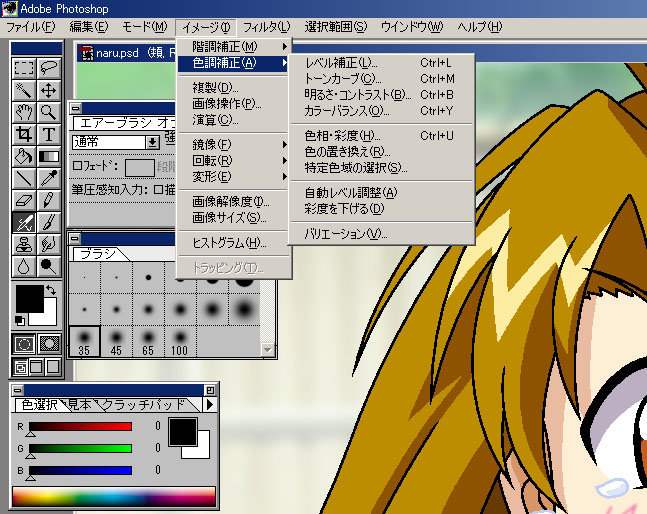
Task: Expand the 変形(E) submenu
Action: tap(235, 177)
